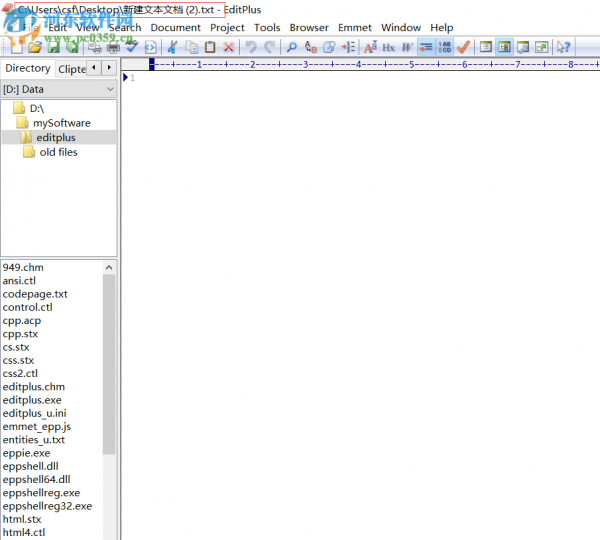The width and height of the screenshot is (600, 540).
Task: Click the red X Delete icon
Action: pyautogui.click(x=228, y=47)
